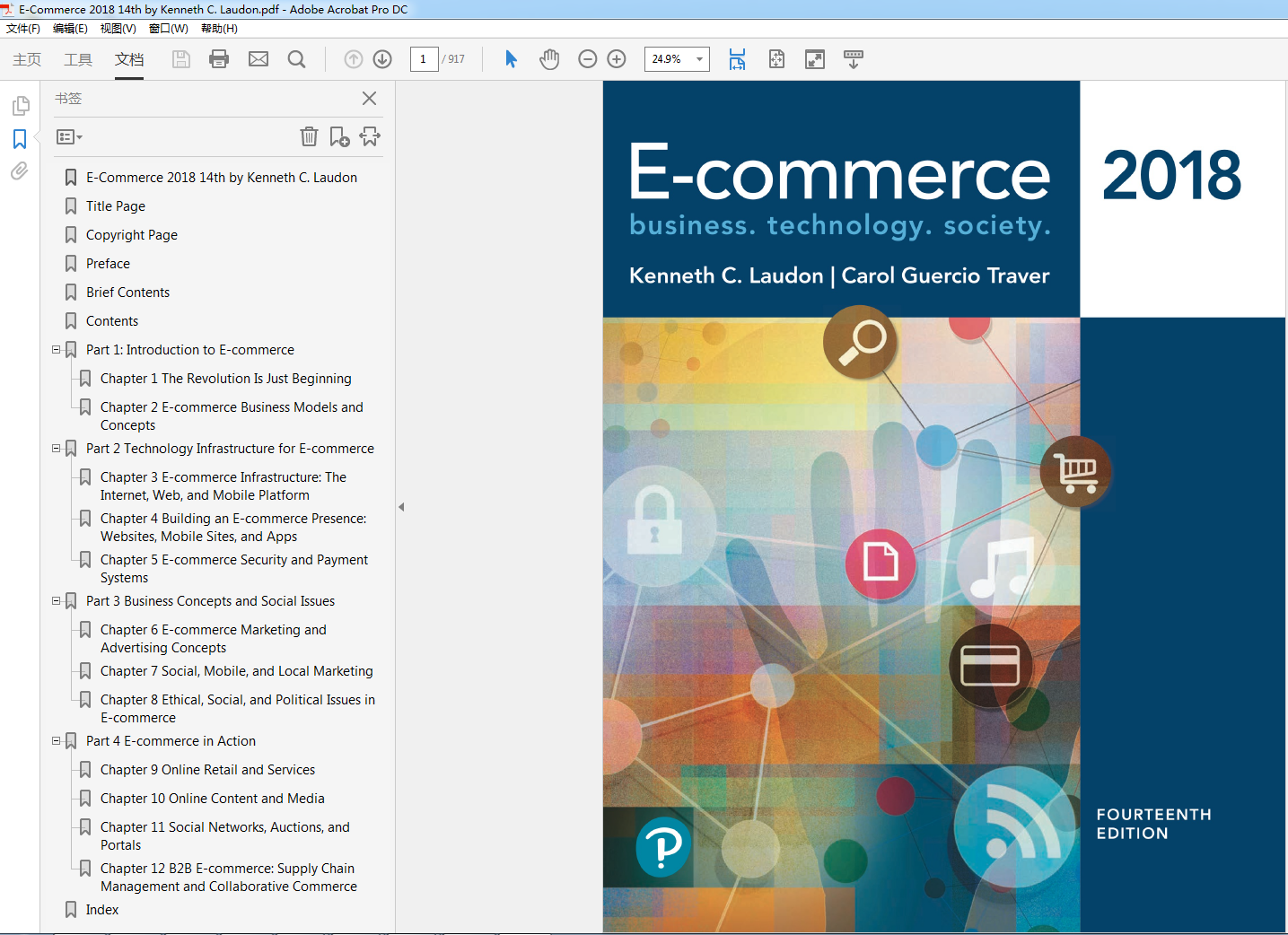Click the Fit one full page icon

coord(776,59)
